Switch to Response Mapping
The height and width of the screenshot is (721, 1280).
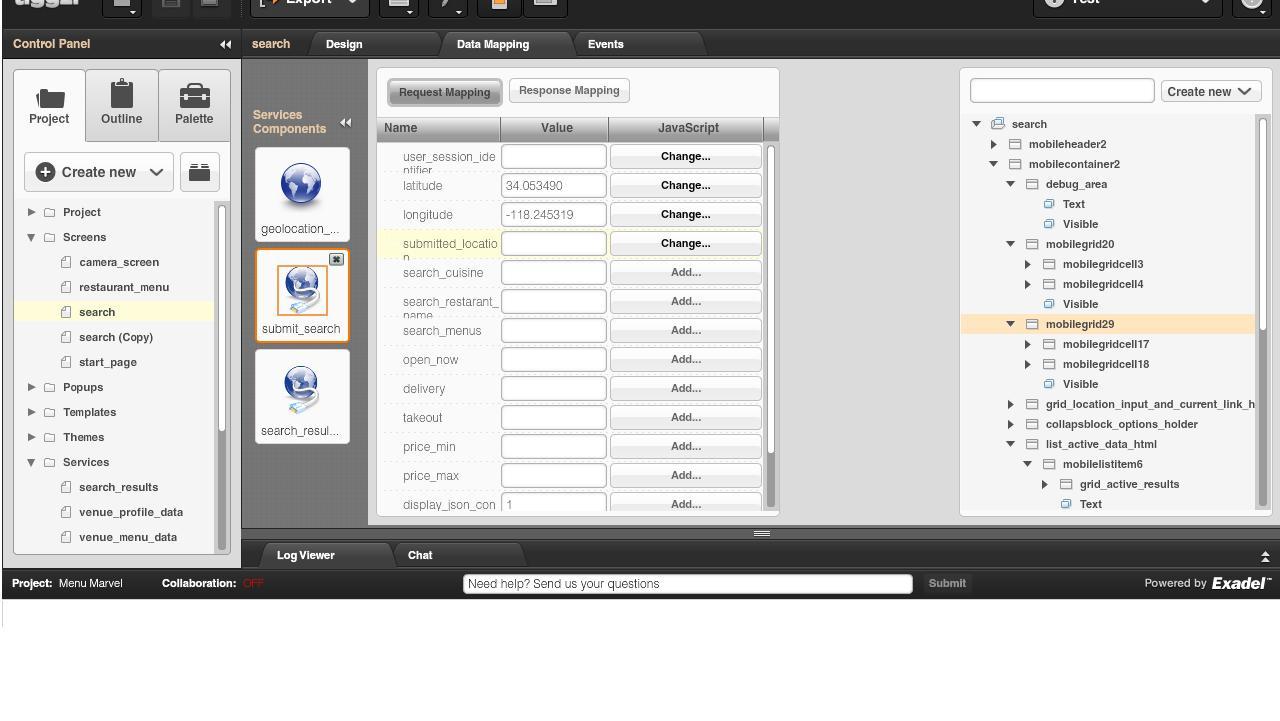(569, 91)
